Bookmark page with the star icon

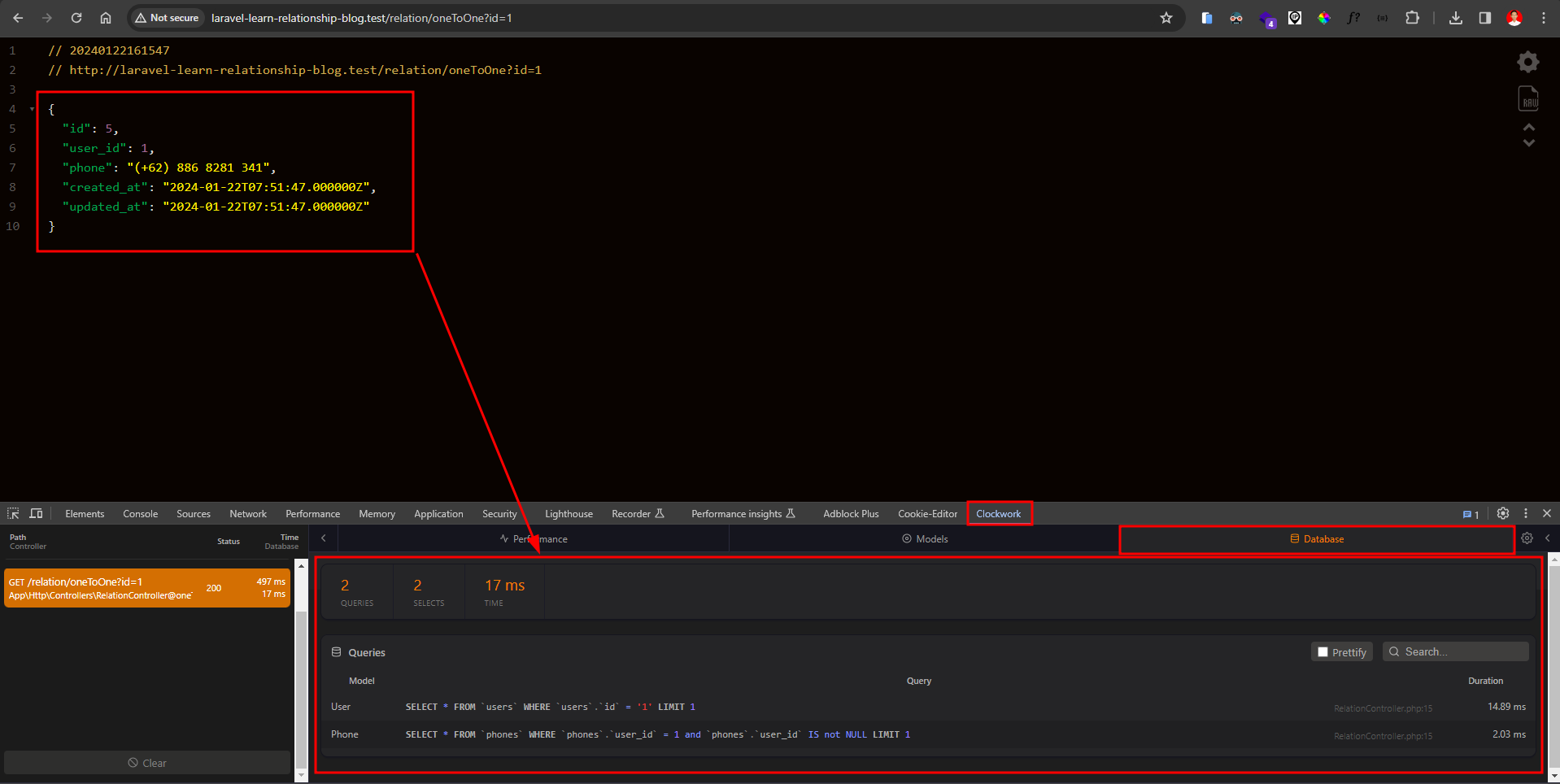click(x=1166, y=18)
